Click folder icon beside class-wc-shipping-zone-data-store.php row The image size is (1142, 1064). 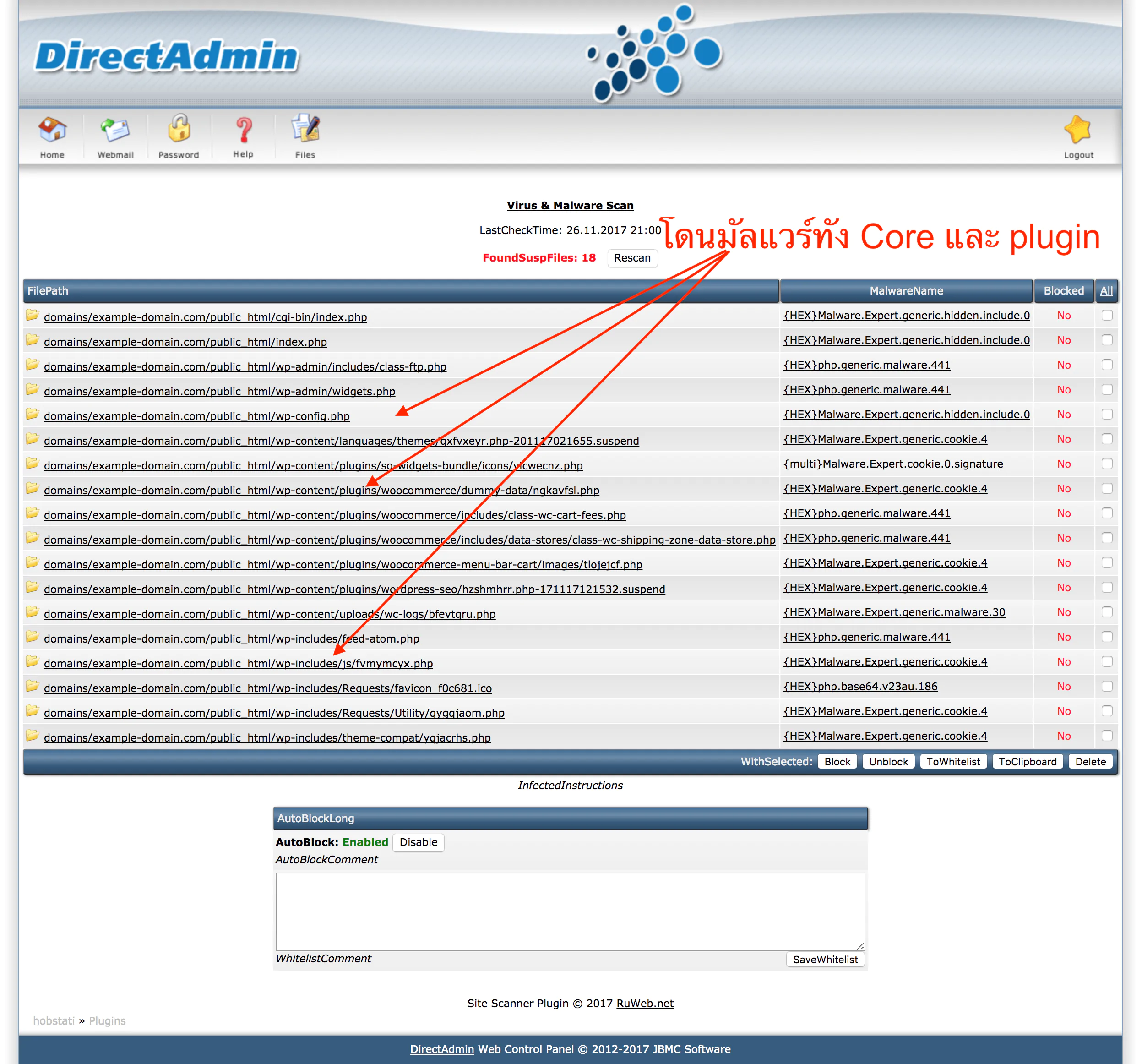pyautogui.click(x=33, y=538)
